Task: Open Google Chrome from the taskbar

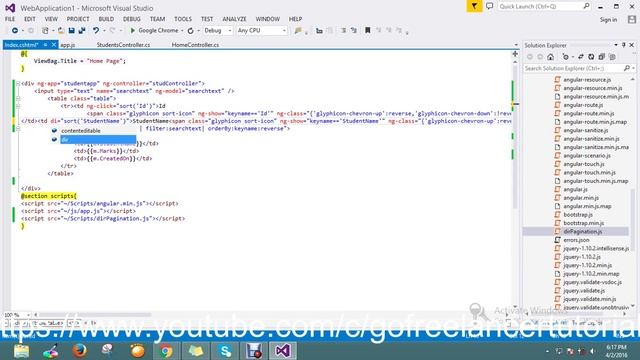Action: coord(166,351)
